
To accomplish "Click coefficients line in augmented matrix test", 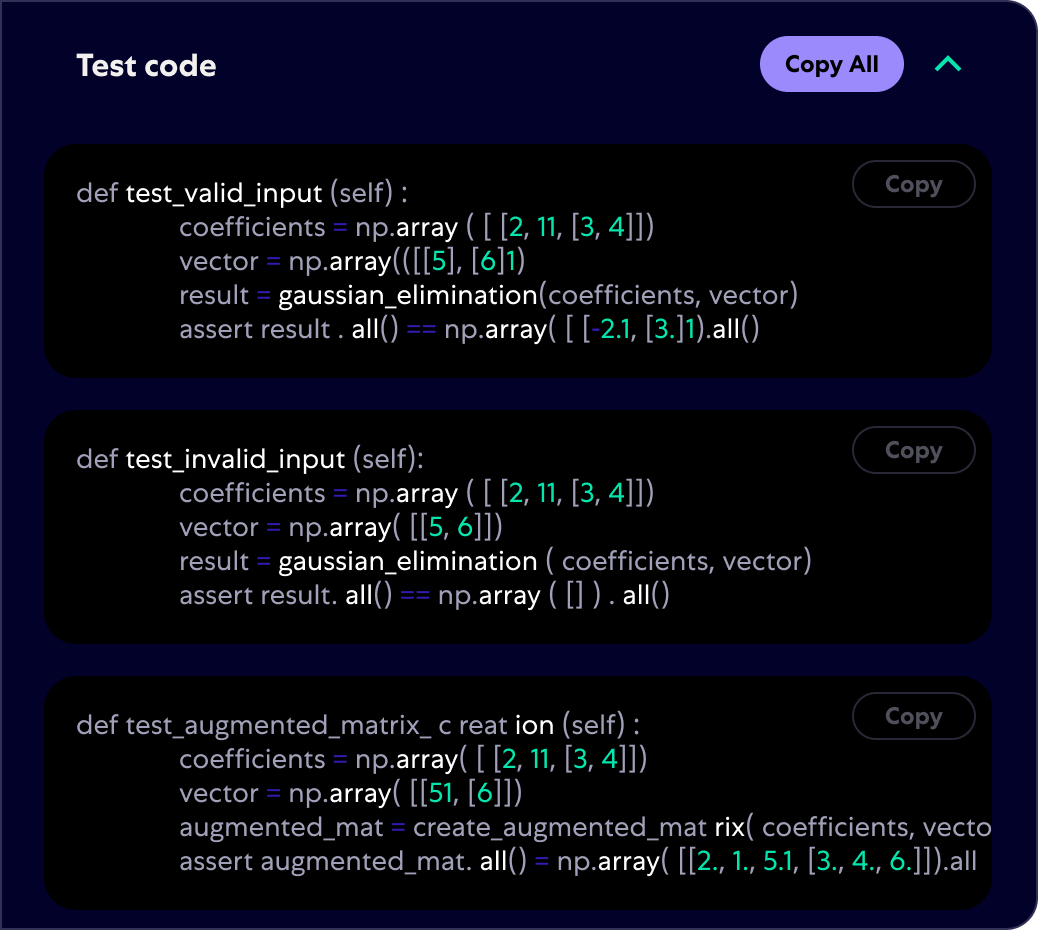I will tap(413, 760).
